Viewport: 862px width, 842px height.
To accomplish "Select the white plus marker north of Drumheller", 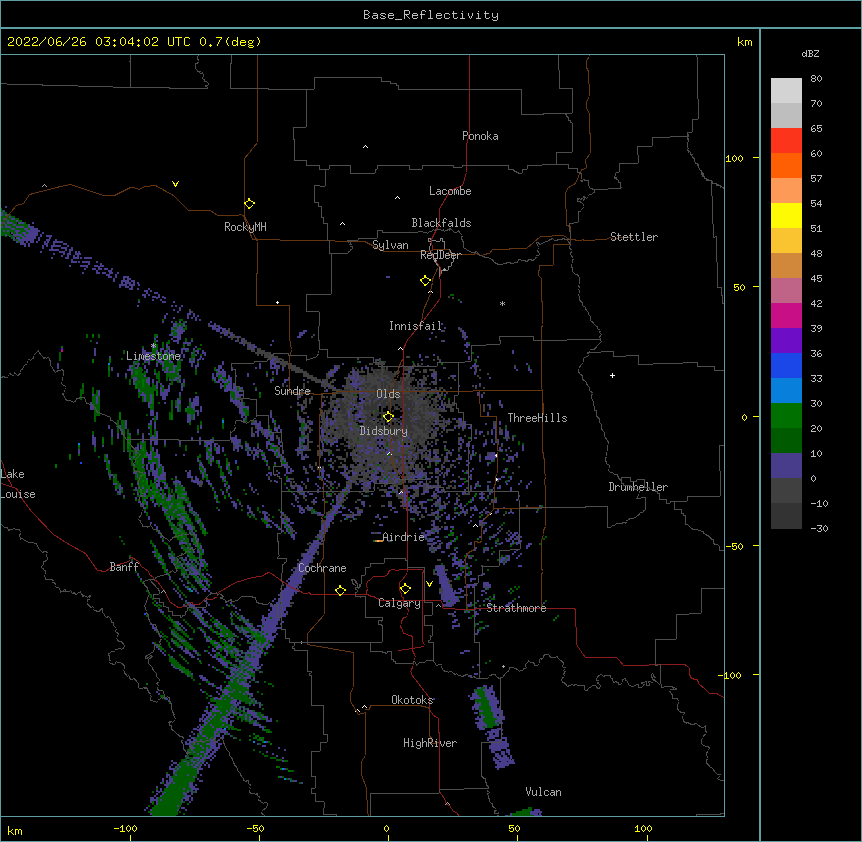I will (612, 375).
